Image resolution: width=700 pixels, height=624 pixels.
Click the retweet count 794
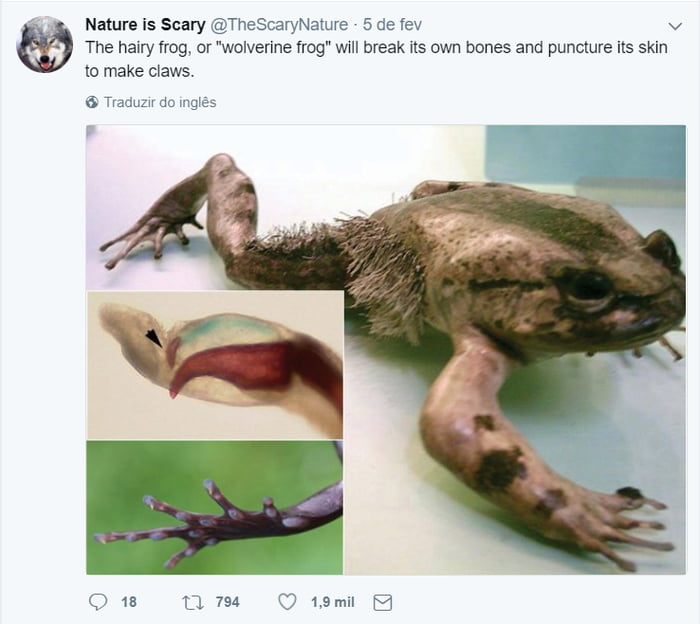(x=227, y=602)
